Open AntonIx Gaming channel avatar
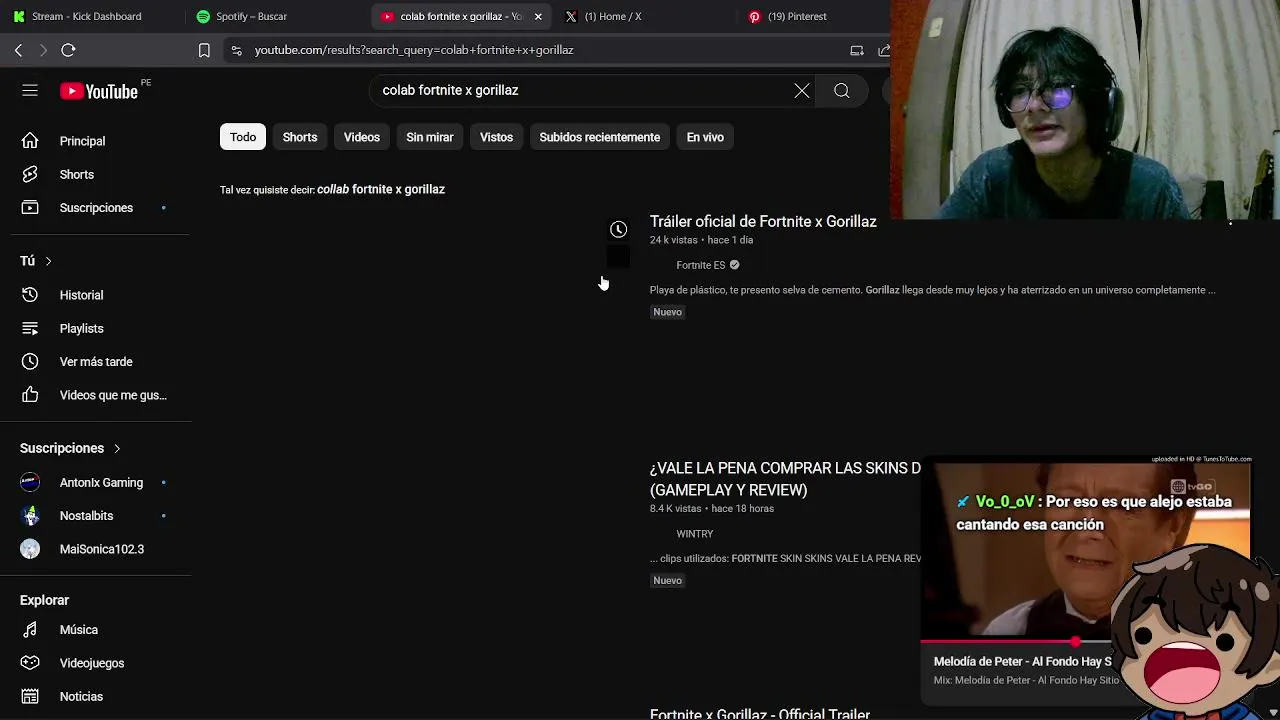 tap(30, 482)
